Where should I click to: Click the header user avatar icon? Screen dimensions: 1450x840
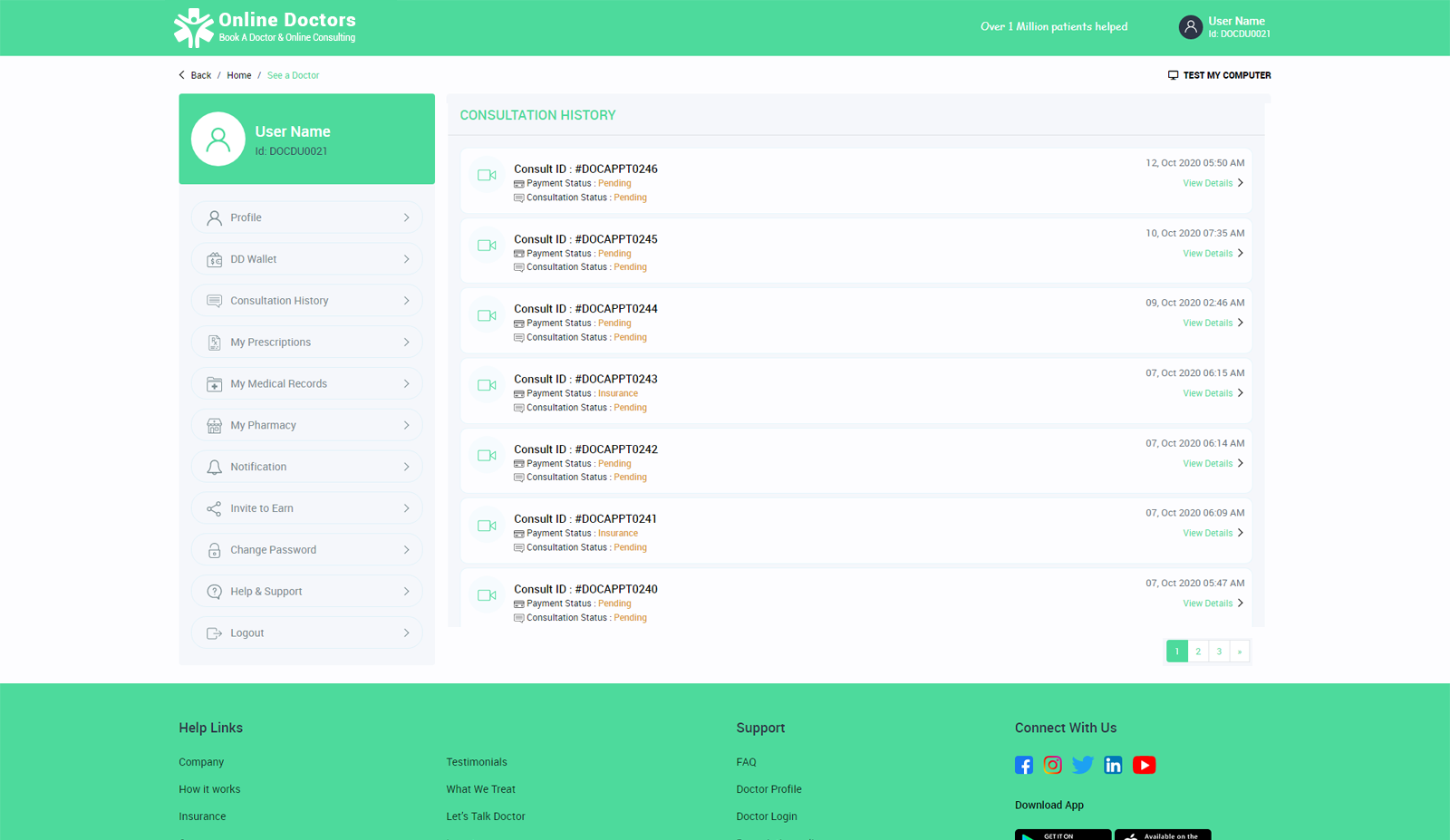1190,27
